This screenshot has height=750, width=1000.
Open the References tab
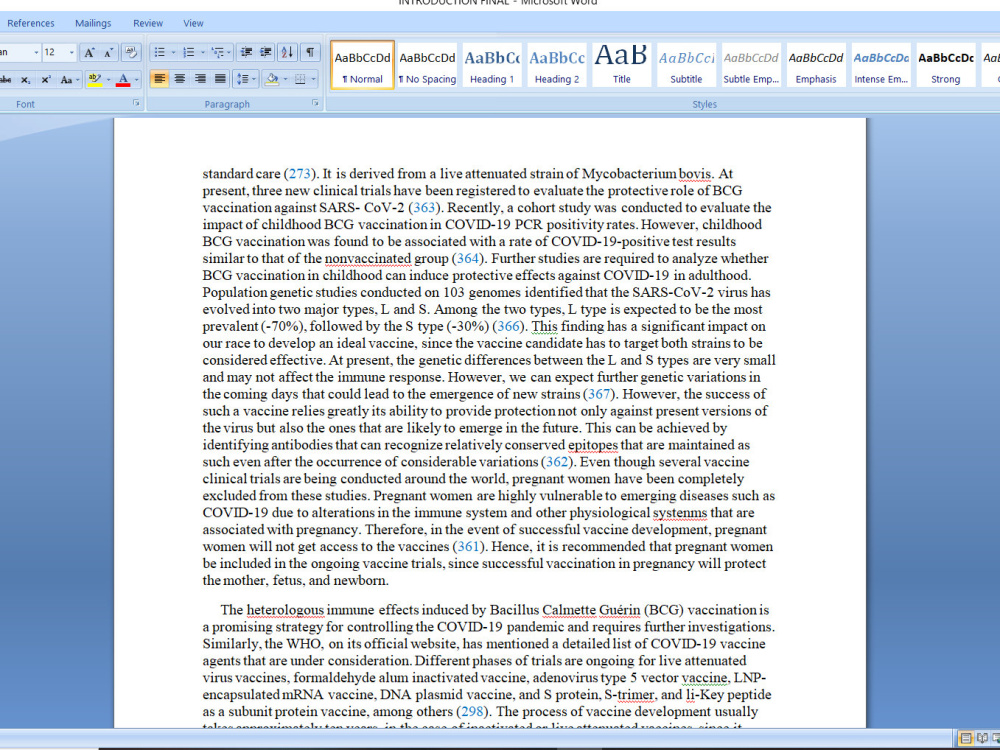[x=31, y=23]
